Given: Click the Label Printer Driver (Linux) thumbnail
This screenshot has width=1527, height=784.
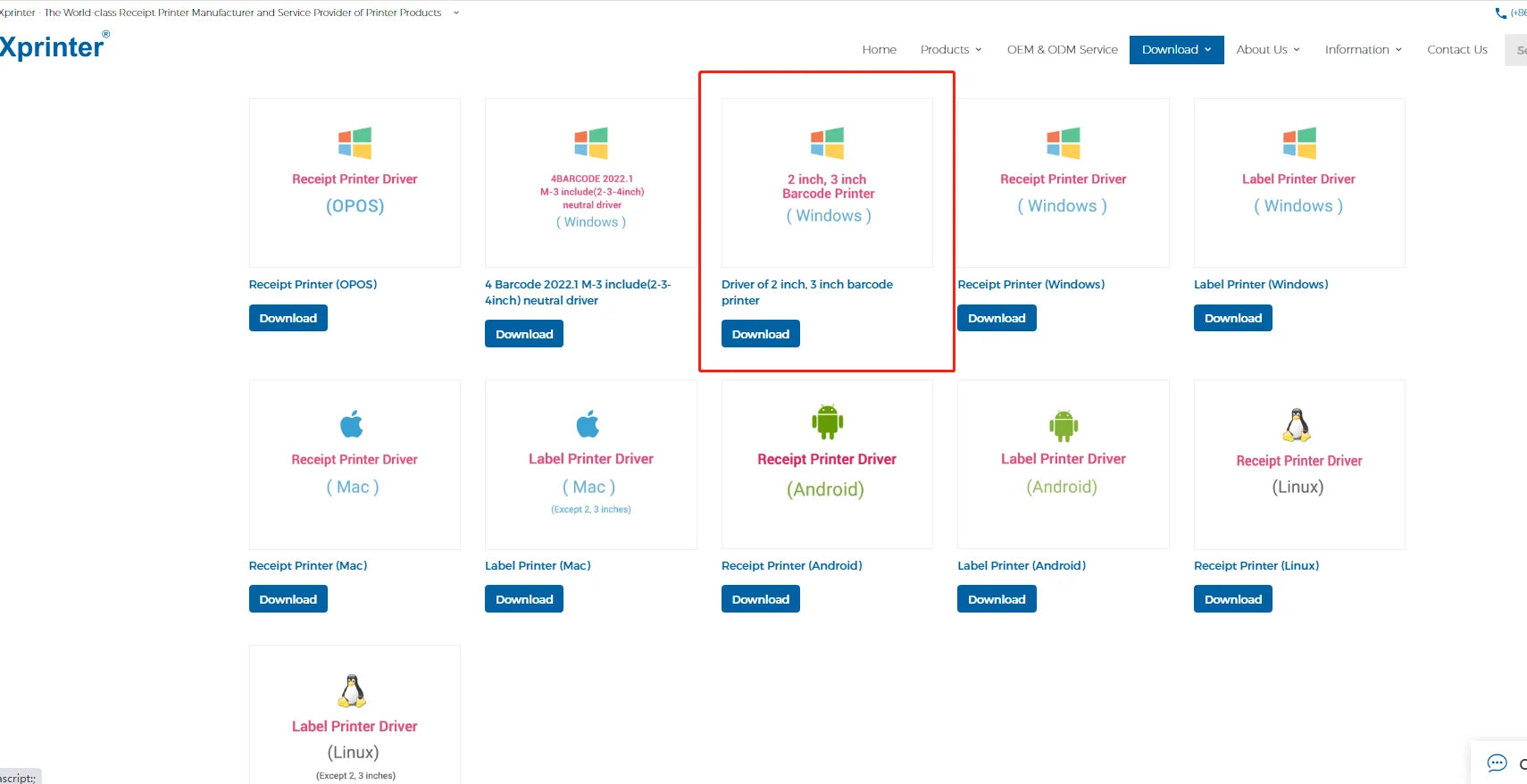Looking at the screenshot, I should coord(355,714).
